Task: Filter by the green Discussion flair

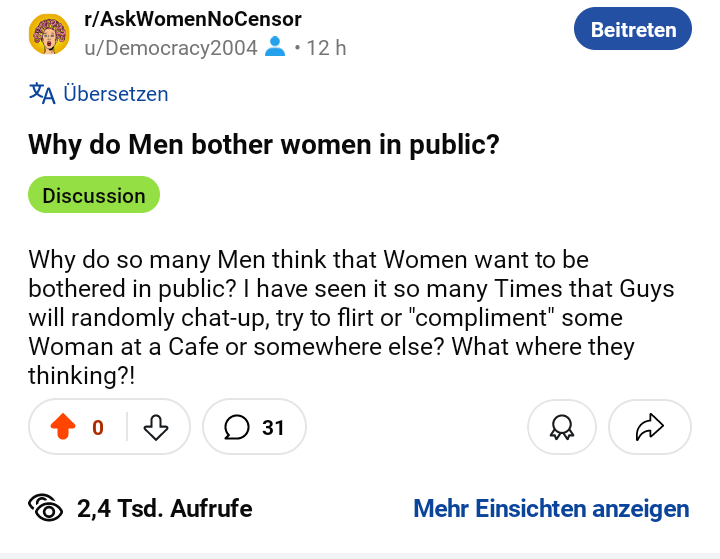Action: (x=94, y=195)
